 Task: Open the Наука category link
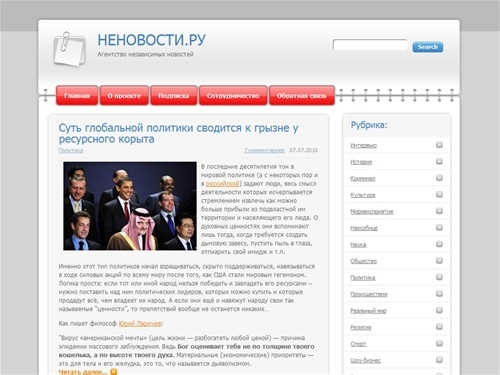click(x=358, y=245)
